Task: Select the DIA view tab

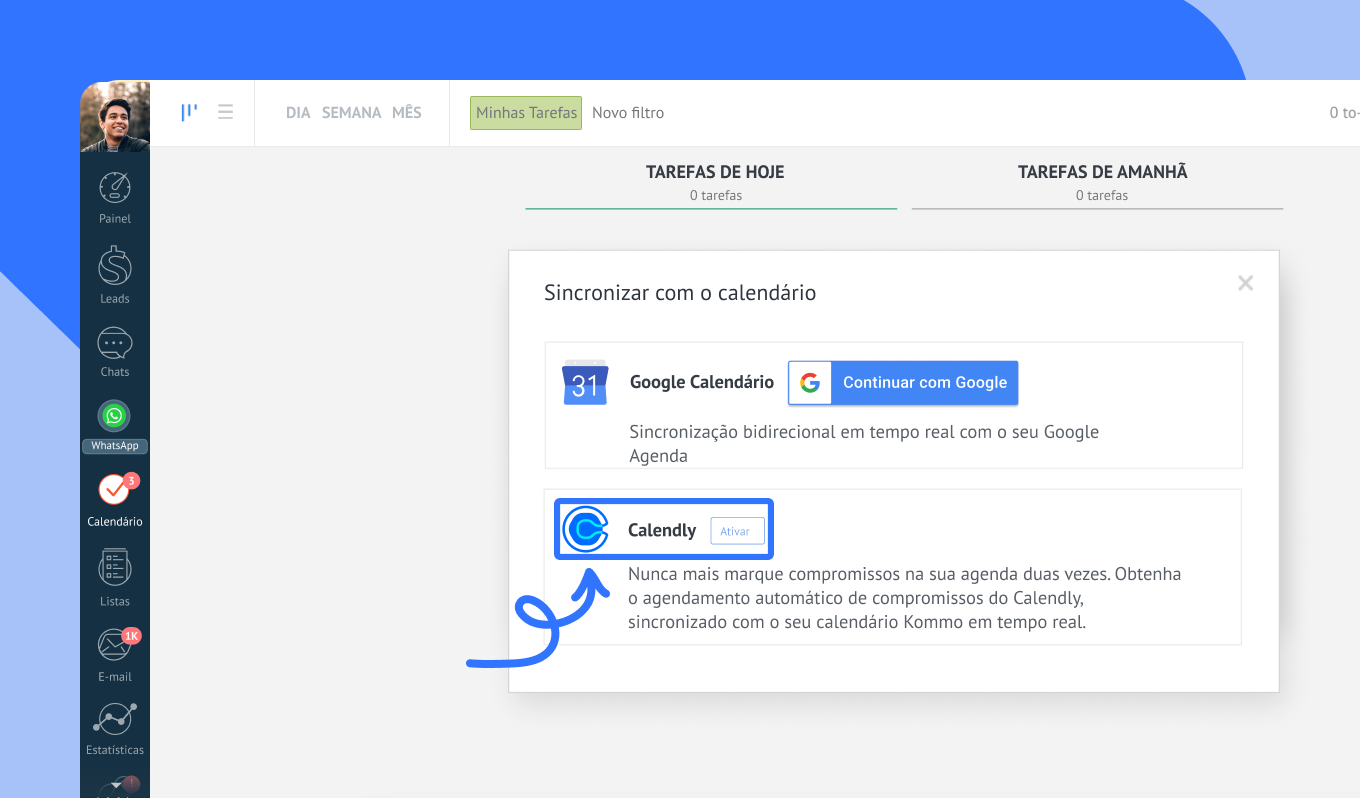Action: pos(298,113)
